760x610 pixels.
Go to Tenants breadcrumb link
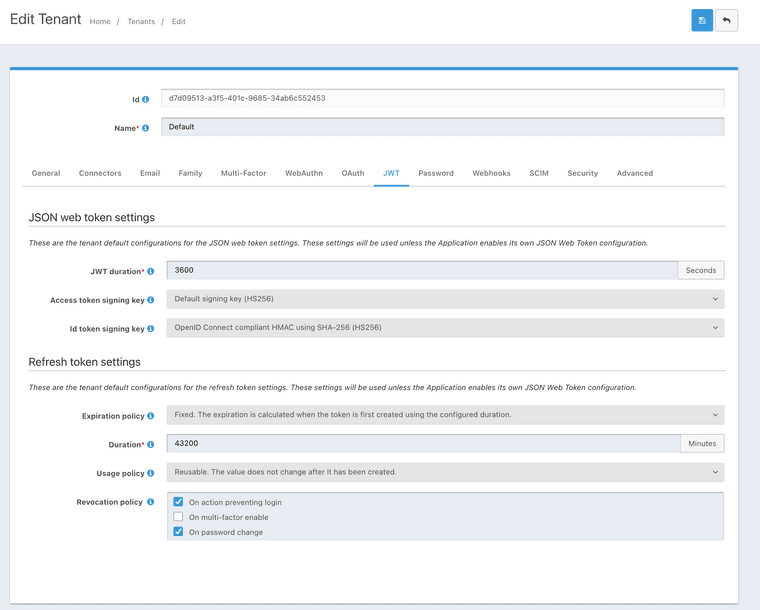pyautogui.click(x=141, y=21)
